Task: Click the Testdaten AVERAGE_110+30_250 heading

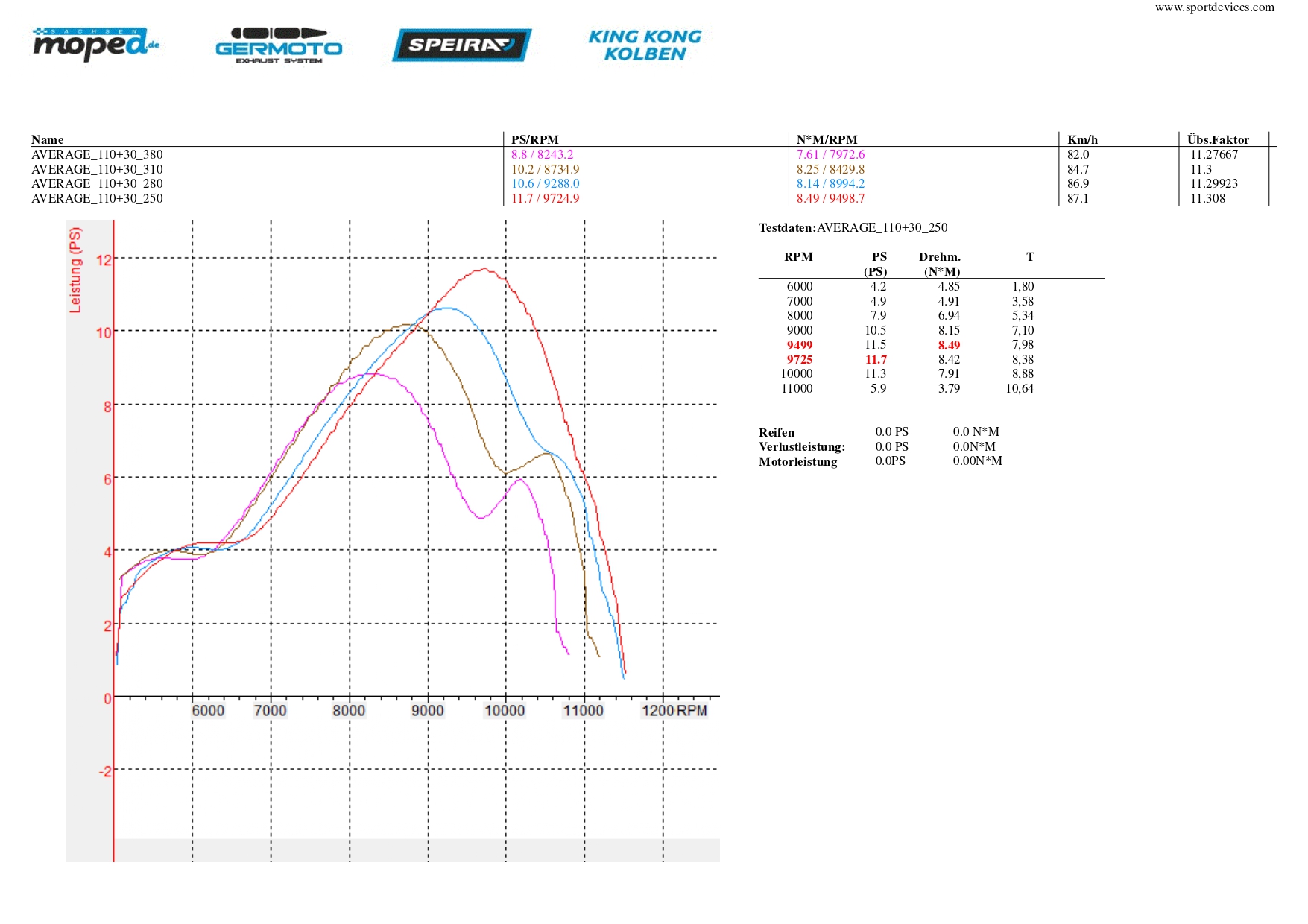Action: [853, 228]
